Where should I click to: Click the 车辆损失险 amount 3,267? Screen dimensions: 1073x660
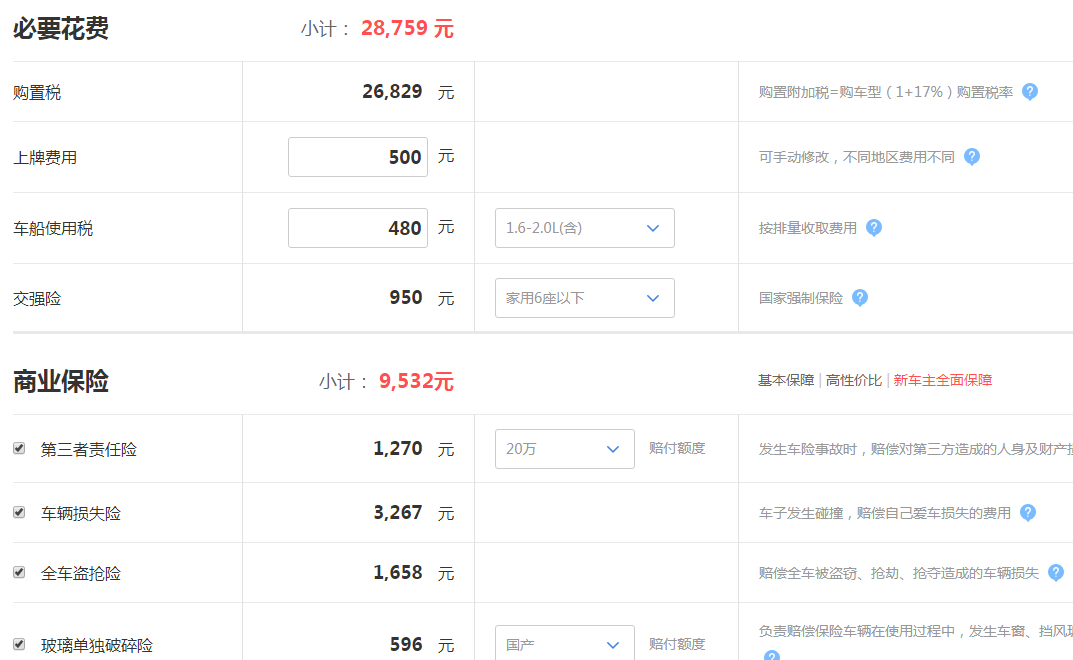[x=398, y=513]
